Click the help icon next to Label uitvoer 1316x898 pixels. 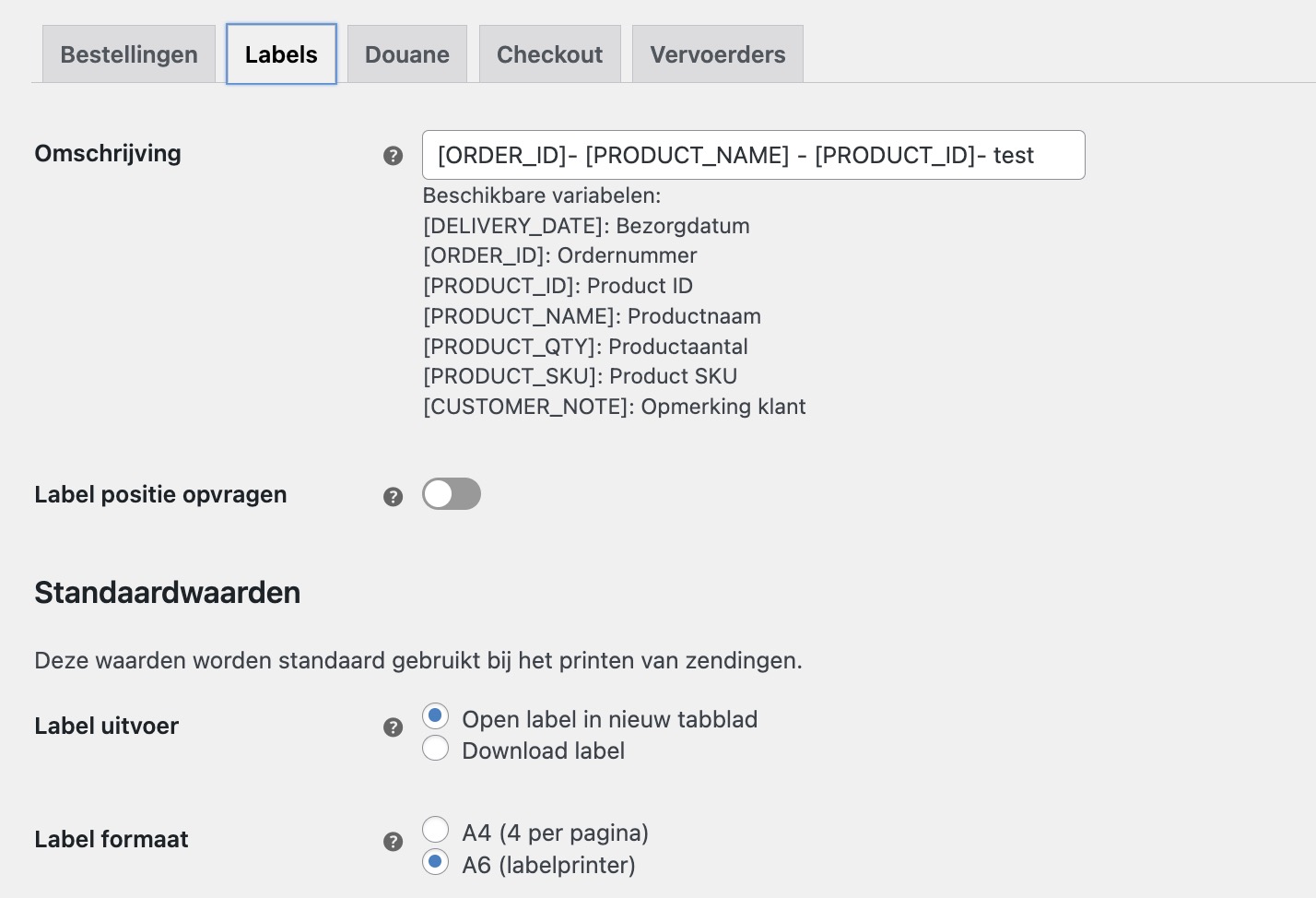[394, 727]
